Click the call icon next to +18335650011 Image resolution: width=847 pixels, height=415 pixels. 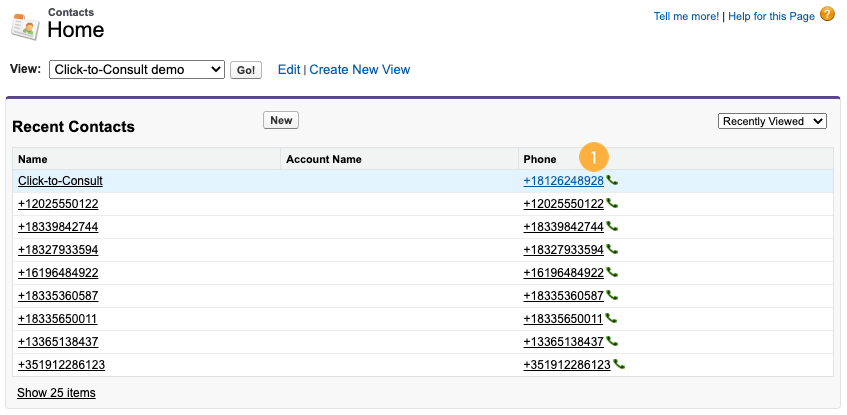pyautogui.click(x=611, y=318)
